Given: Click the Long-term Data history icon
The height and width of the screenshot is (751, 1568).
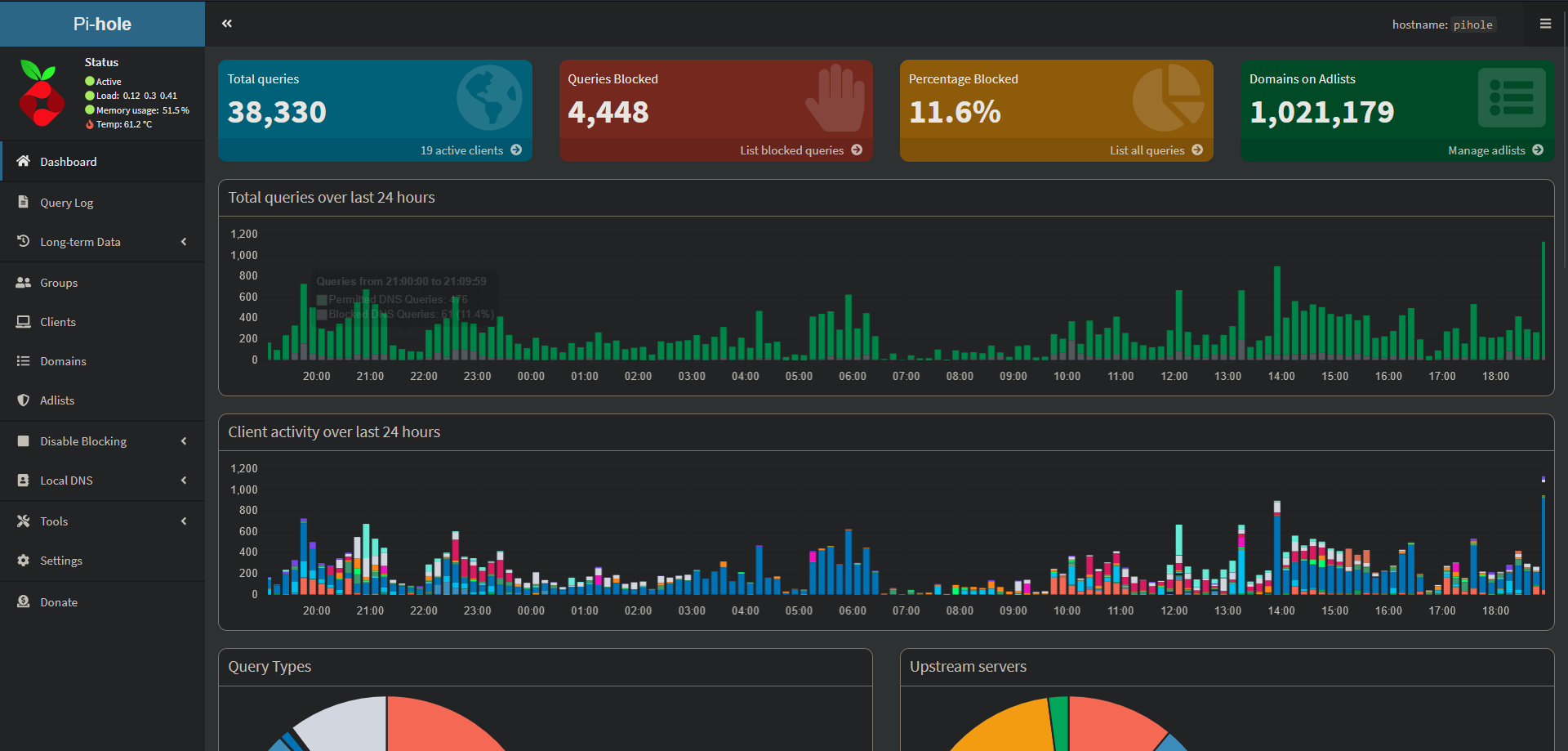Looking at the screenshot, I should click(x=24, y=241).
